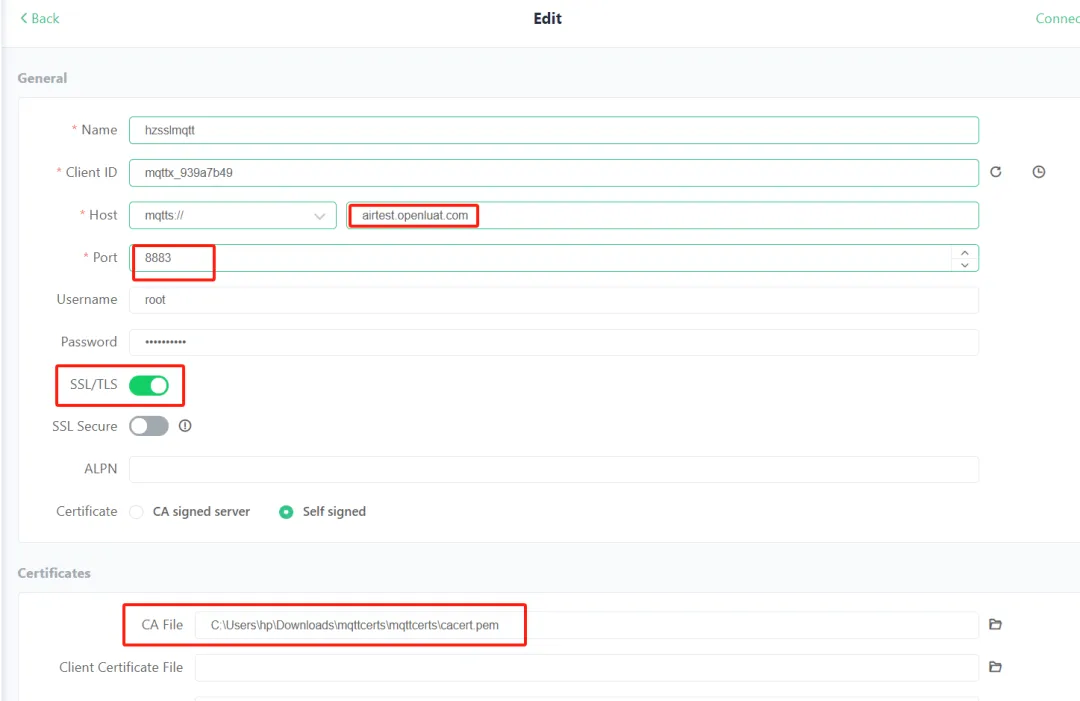Screen dimensions: 1080x701
Task: Edit the Username field showing root
Action: click(554, 300)
